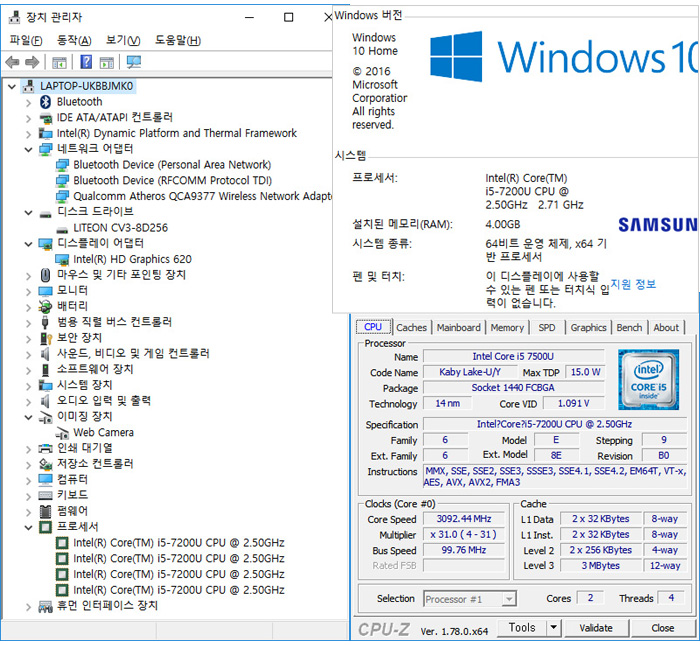Collapse the 프로세서 category

pos(29,528)
